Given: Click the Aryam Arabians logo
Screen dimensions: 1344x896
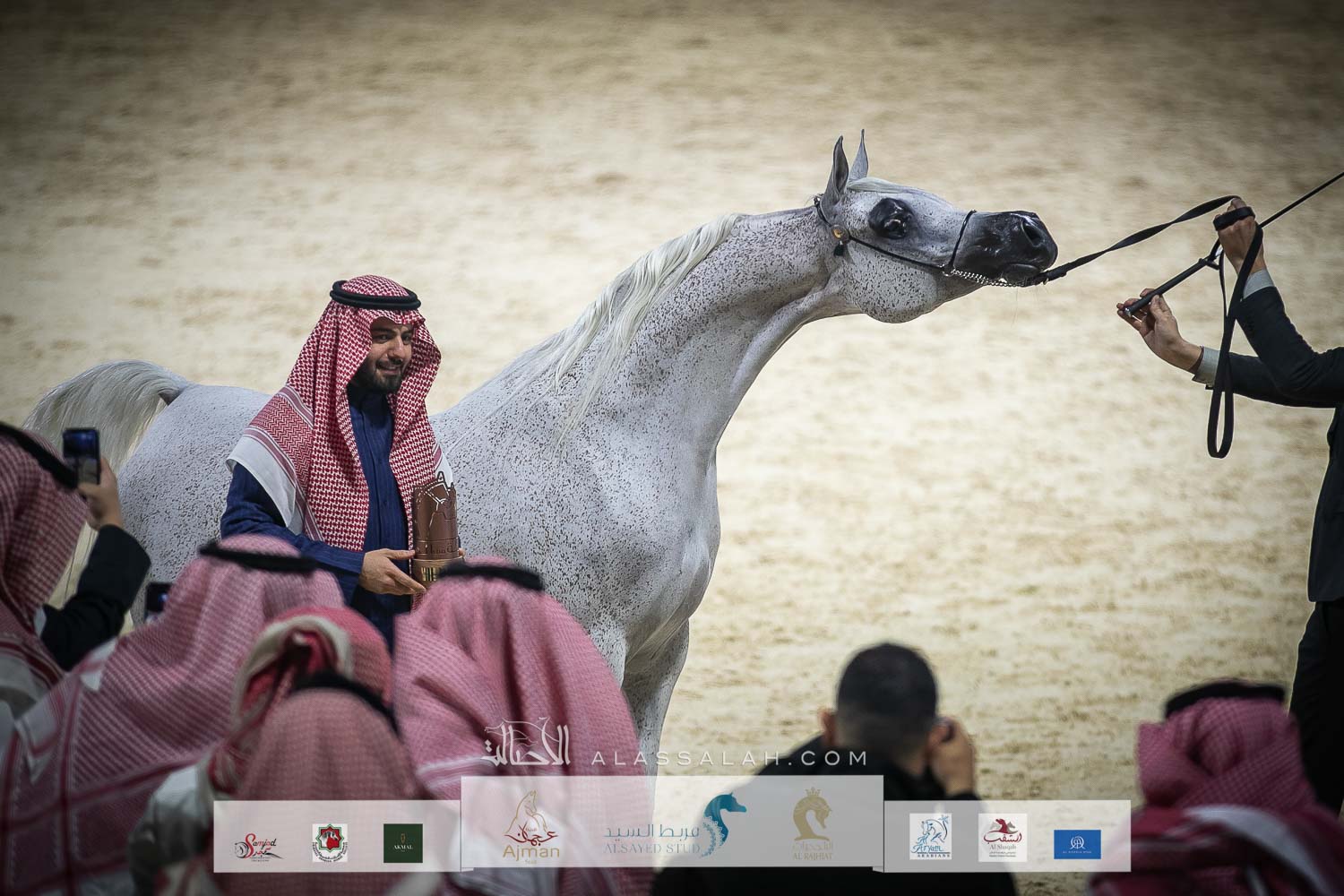Looking at the screenshot, I should 930,837.
